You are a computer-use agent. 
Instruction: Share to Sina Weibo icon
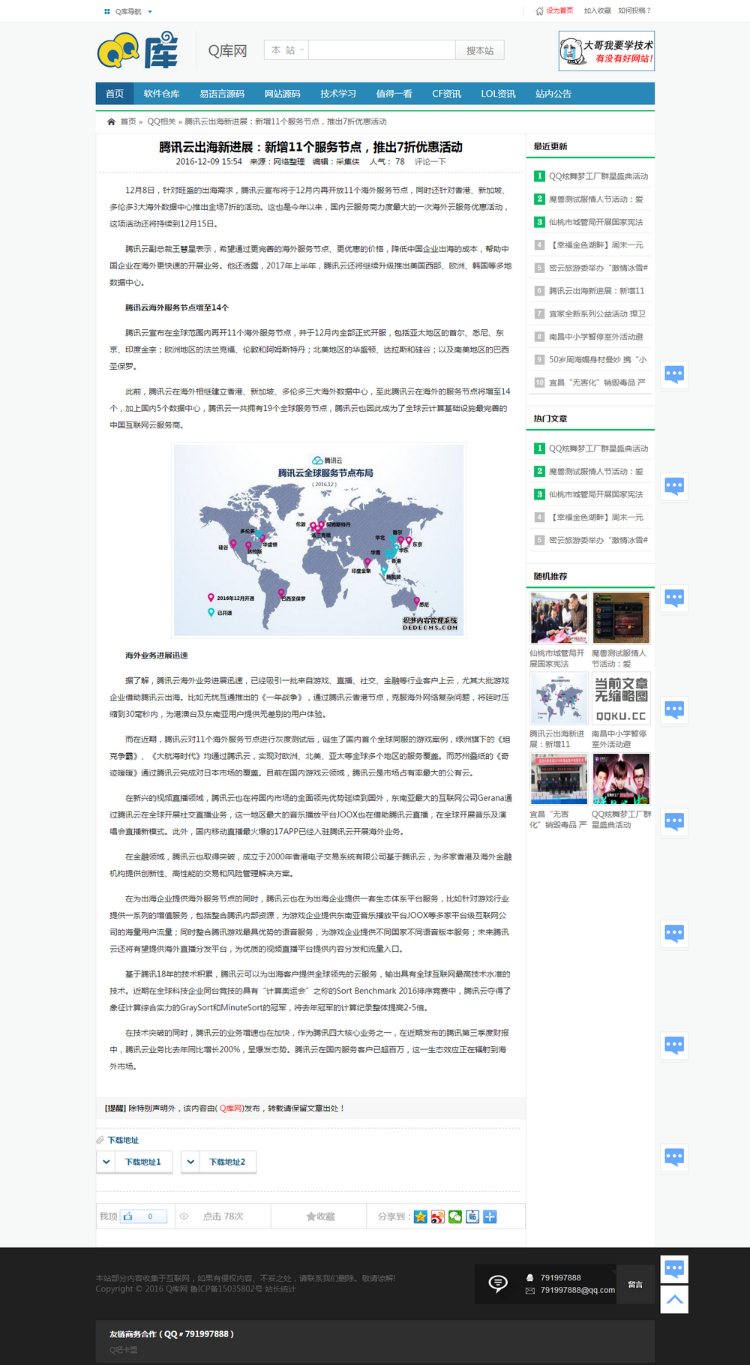coord(438,1216)
